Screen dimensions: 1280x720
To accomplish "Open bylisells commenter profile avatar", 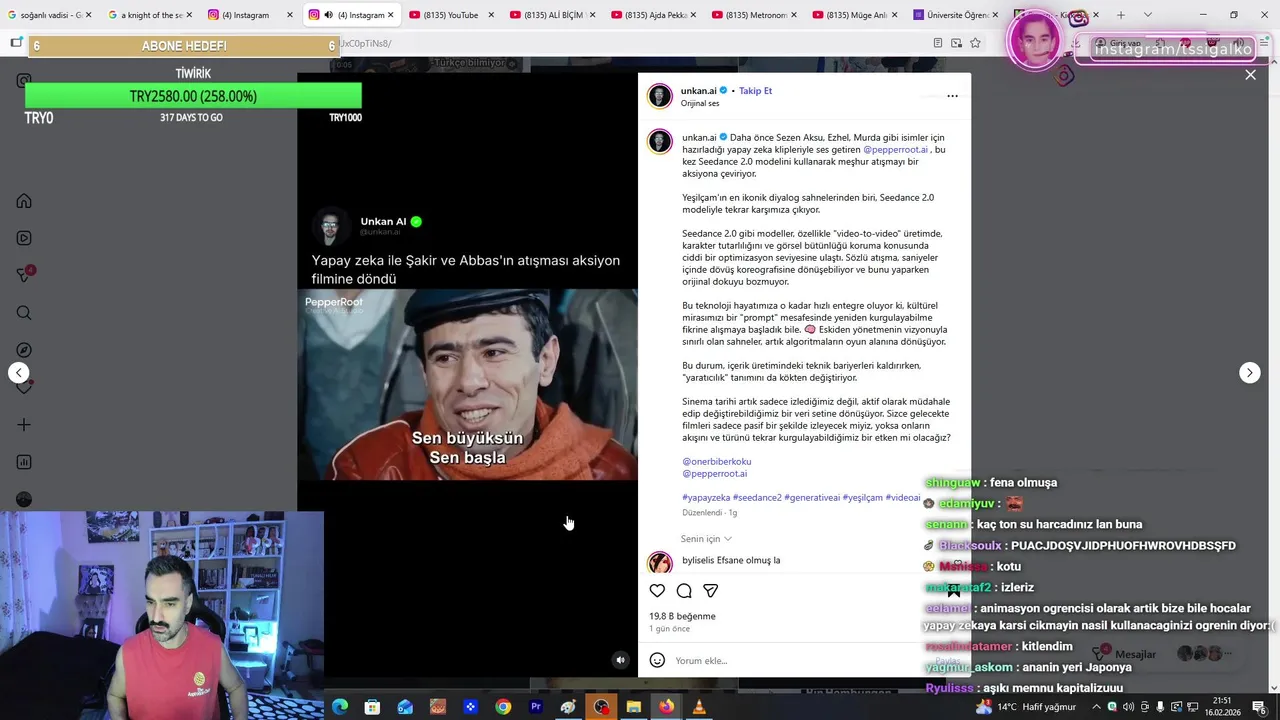I will tap(659, 563).
